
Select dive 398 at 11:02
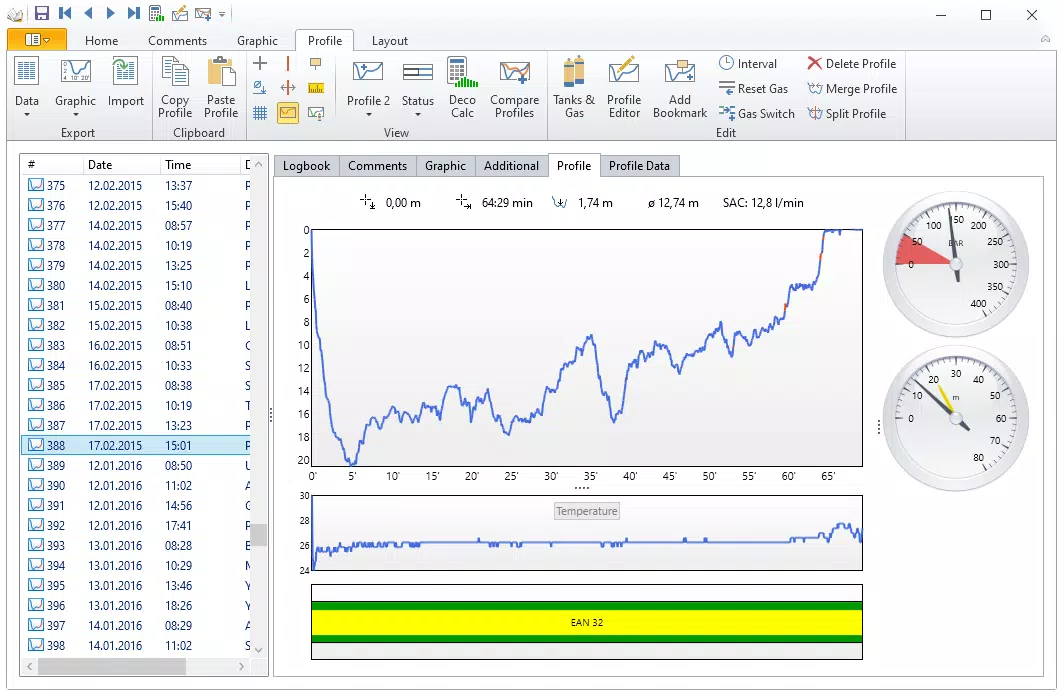click(138, 645)
